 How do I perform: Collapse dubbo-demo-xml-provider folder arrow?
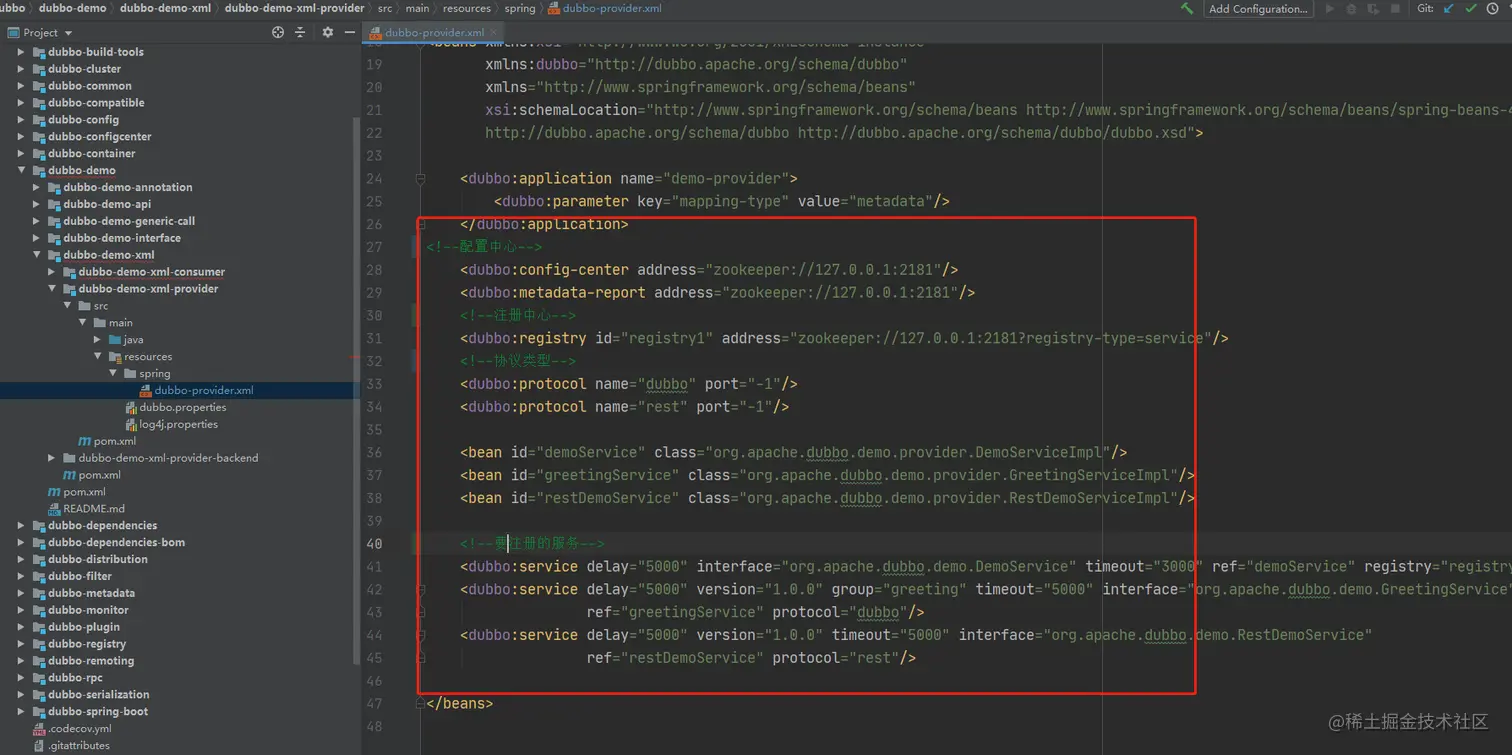(52, 289)
